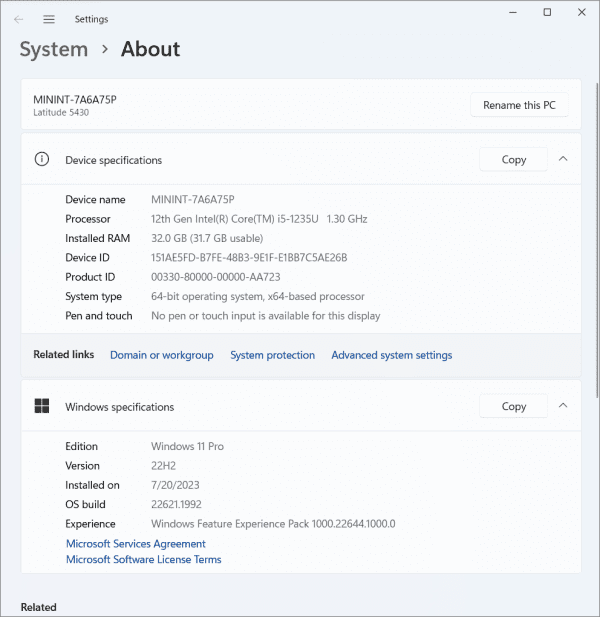Click the Related links label
Screen dimensions: 600x617
click(64, 355)
